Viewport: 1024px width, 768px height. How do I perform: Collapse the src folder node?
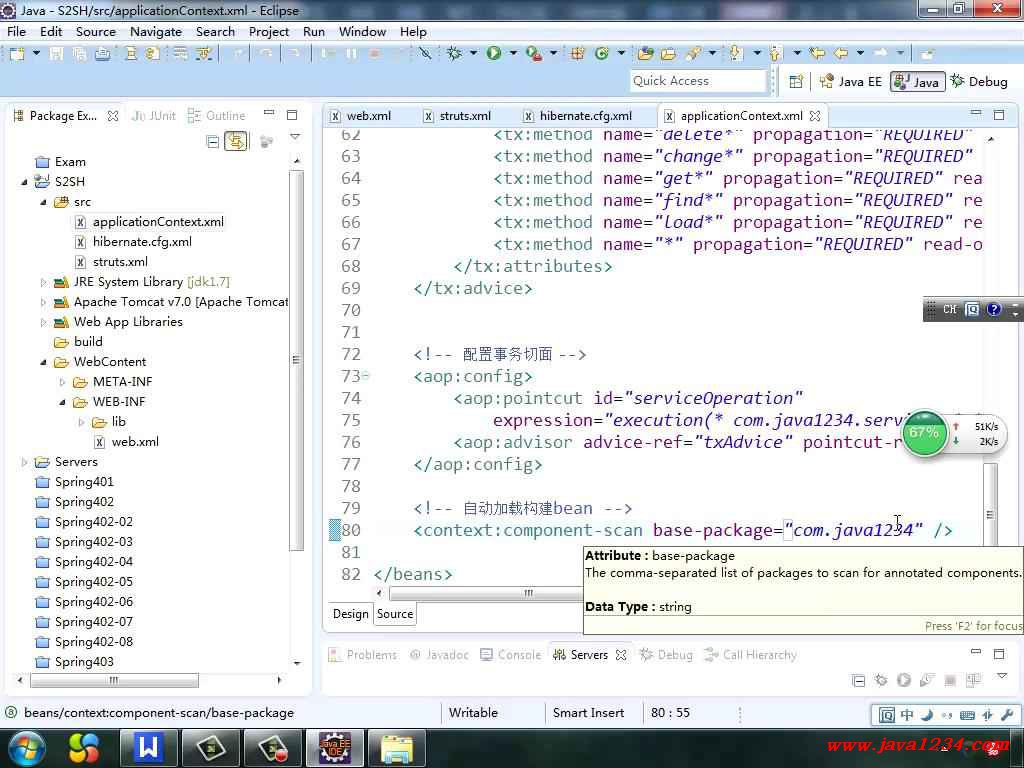(43, 202)
